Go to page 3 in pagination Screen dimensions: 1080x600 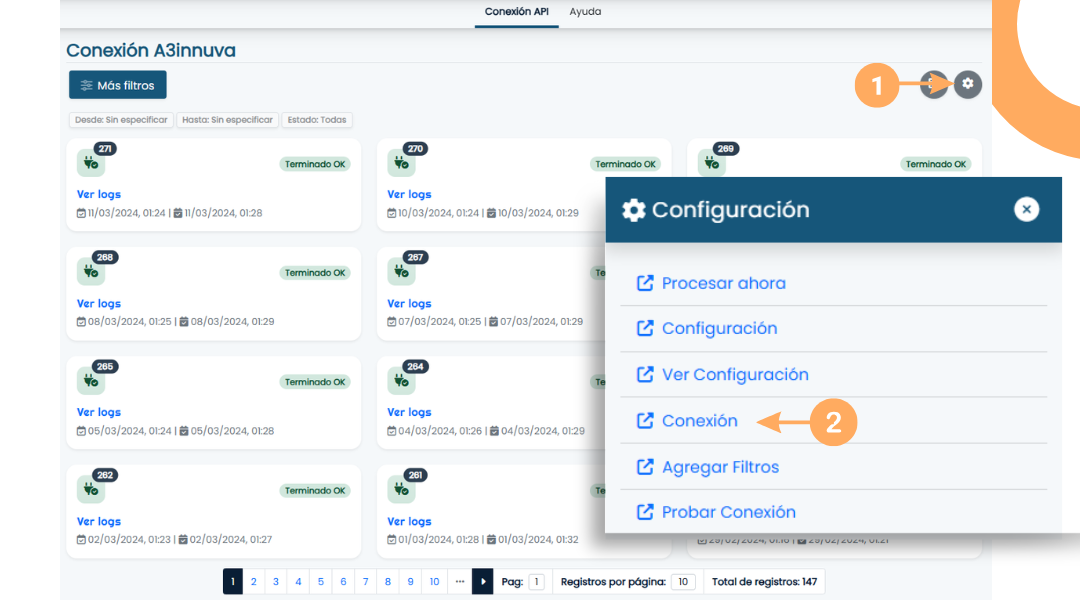[276, 581]
